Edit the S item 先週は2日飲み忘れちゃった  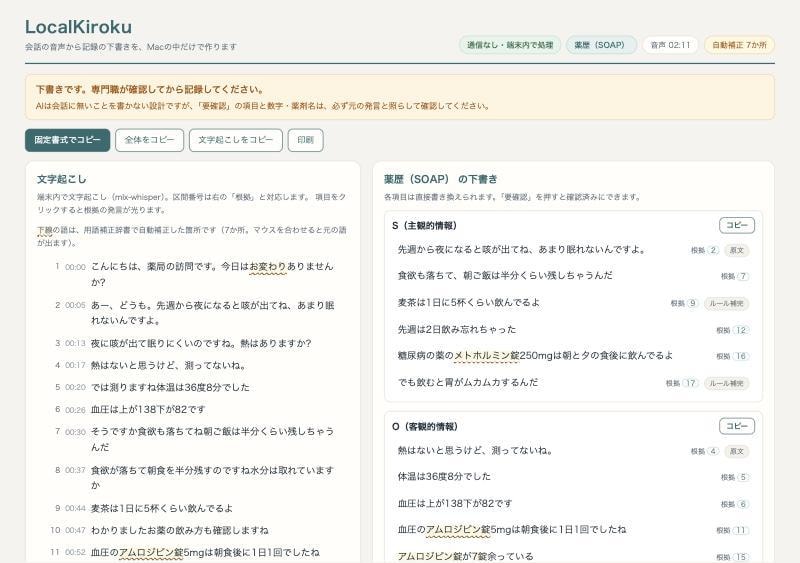tap(457, 330)
